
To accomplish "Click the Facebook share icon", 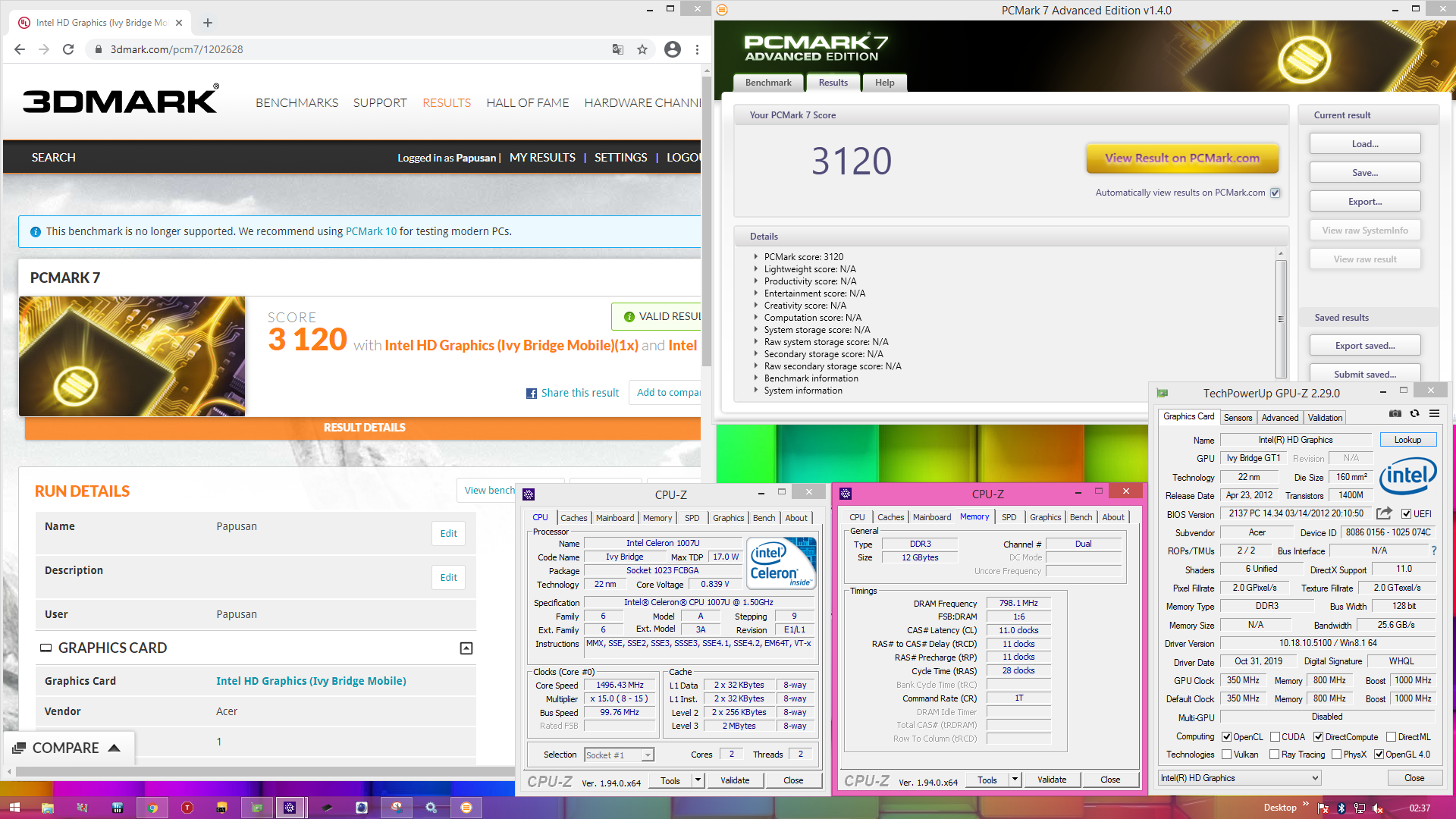I will (x=532, y=394).
